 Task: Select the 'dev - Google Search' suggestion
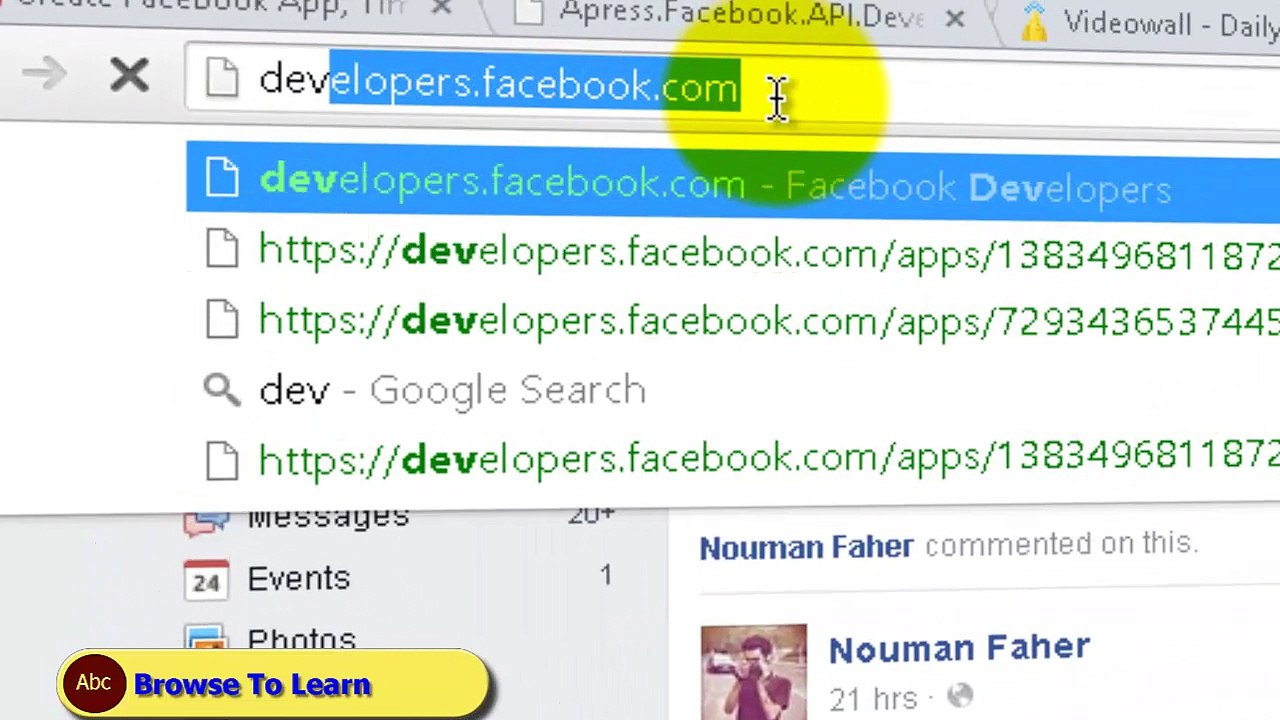[x=733, y=389]
